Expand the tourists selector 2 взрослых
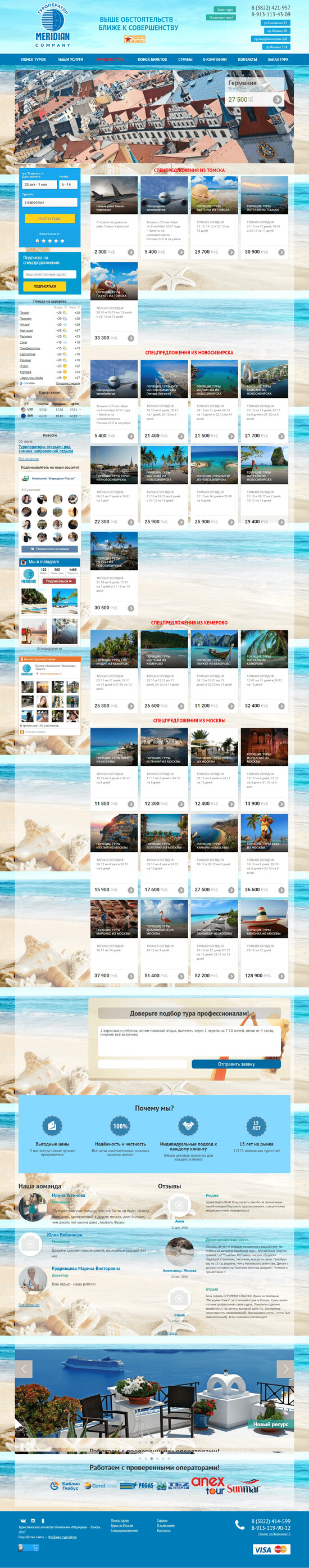This screenshot has height=1568, width=309. point(50,202)
